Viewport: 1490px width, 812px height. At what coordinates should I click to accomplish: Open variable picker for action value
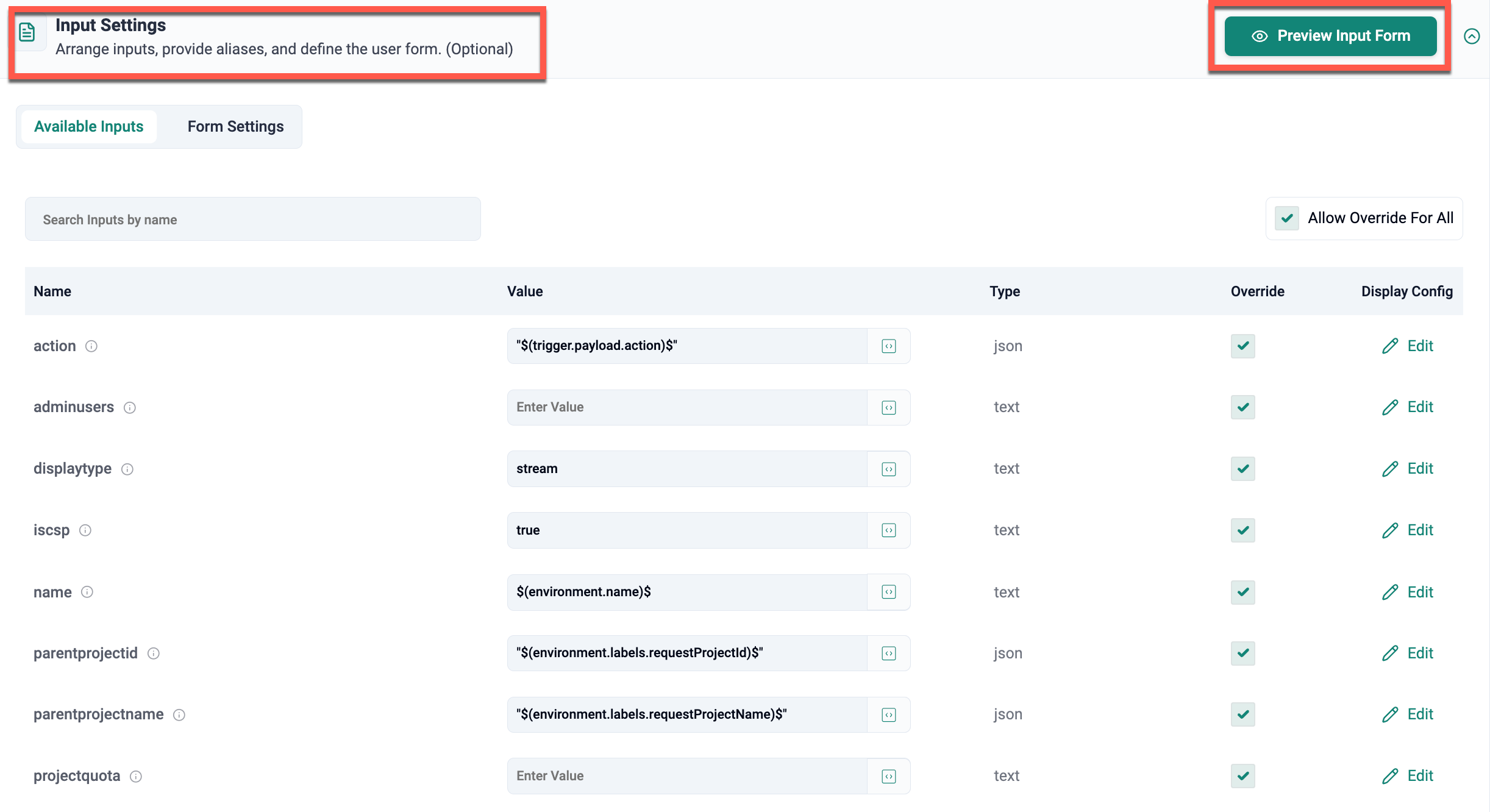coord(888,346)
